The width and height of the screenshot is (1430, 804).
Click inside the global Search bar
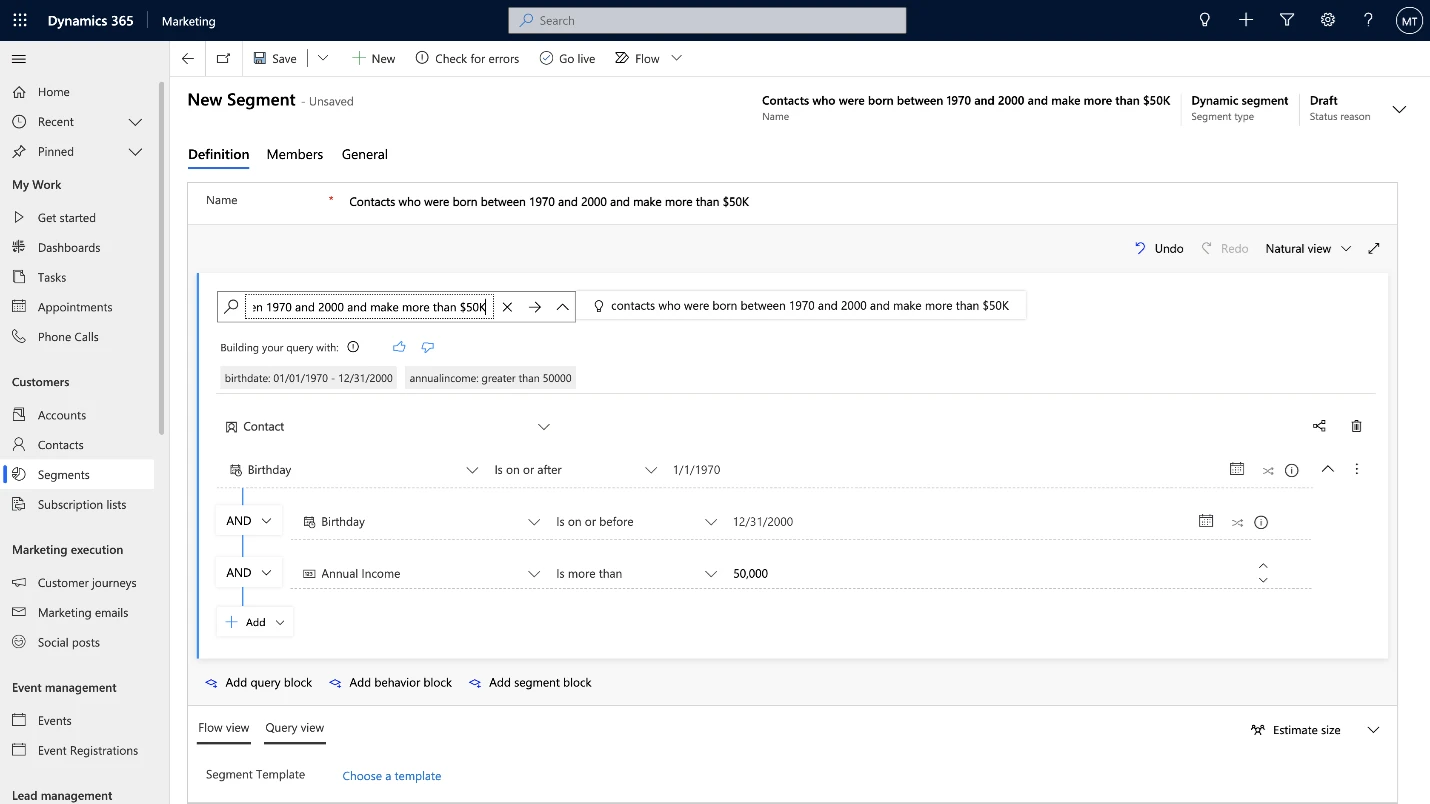point(707,20)
